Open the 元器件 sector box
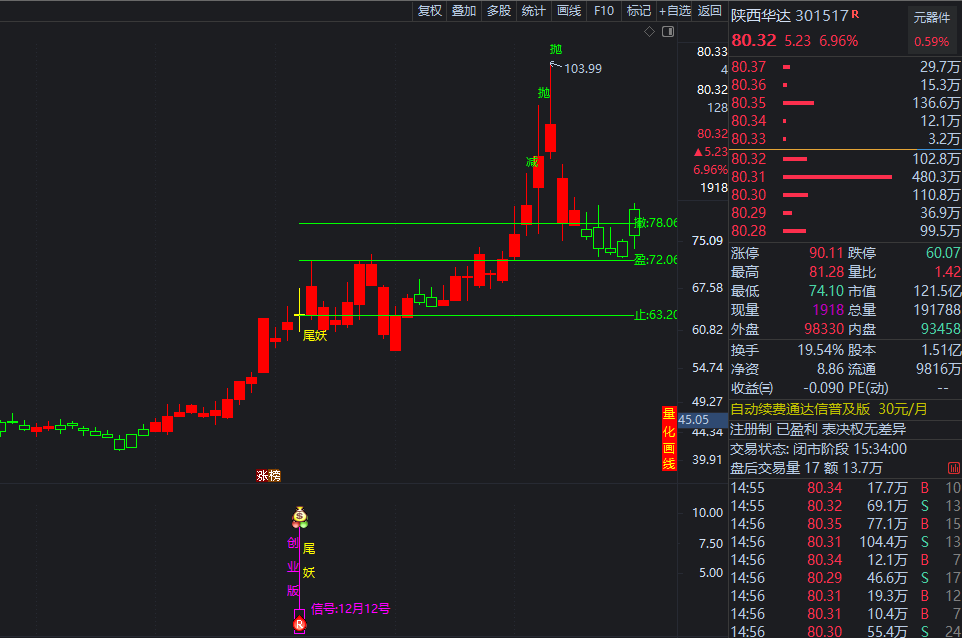 (931, 17)
